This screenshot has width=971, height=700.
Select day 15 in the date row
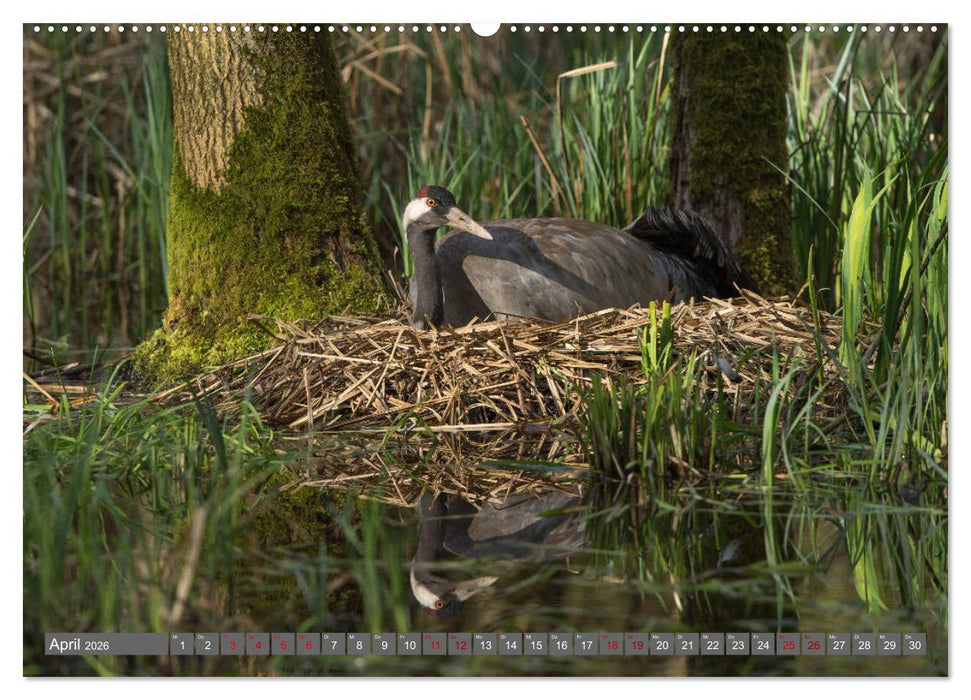point(535,644)
